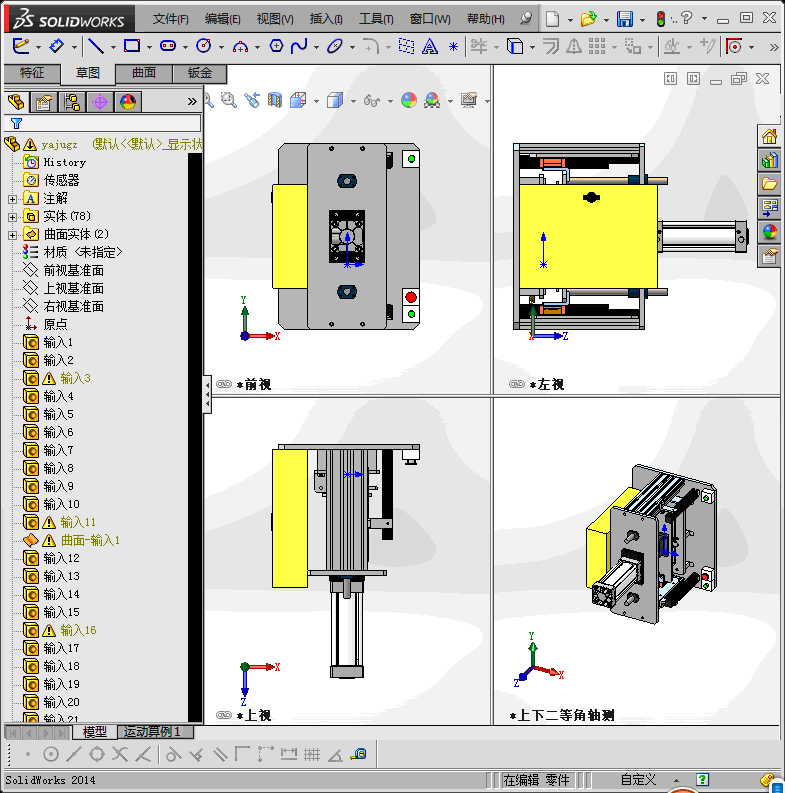Select the Polygon sketch tool
Screen dimensions: 785x793
pyautogui.click(x=276, y=46)
